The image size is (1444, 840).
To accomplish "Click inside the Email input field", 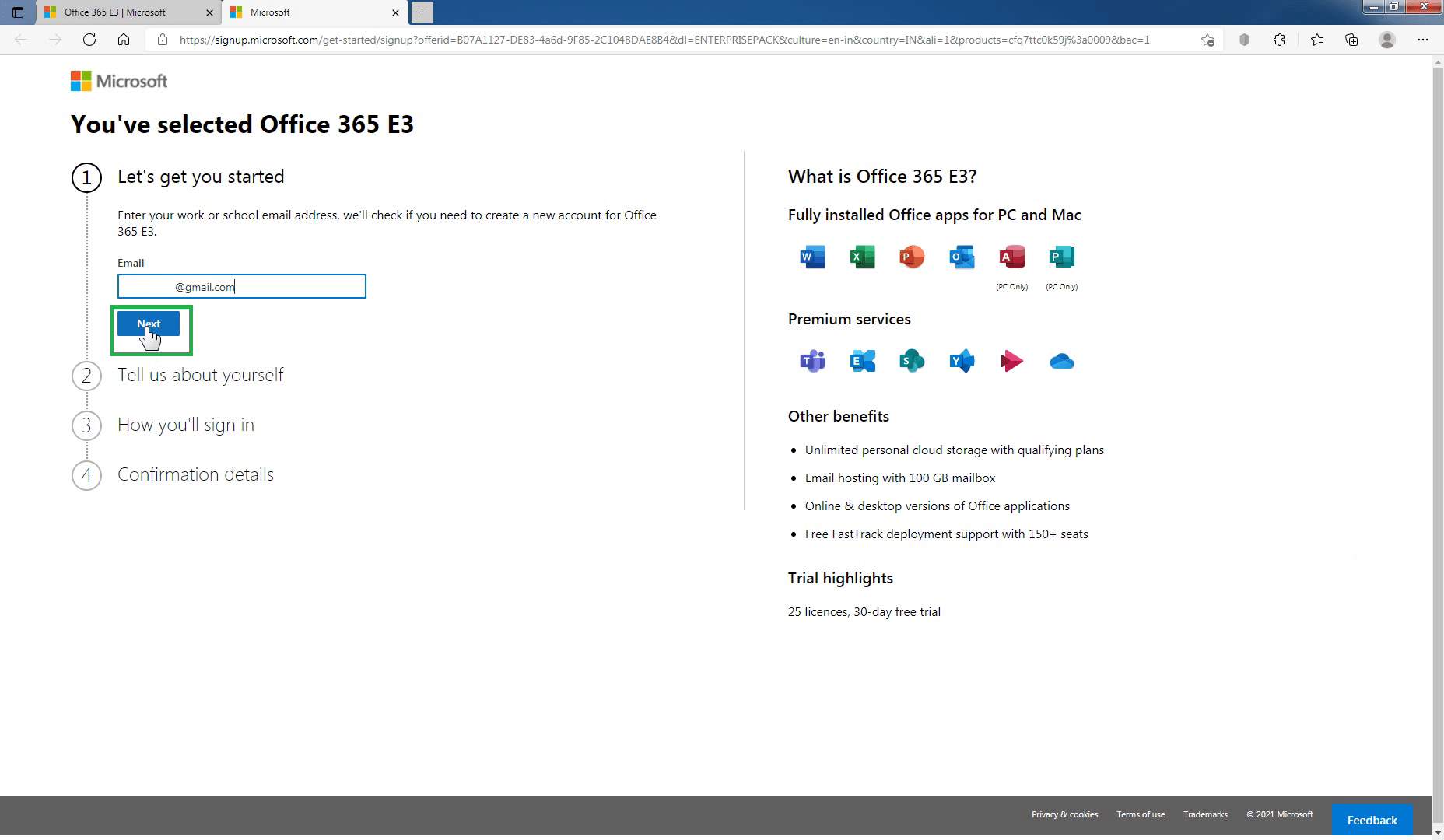I will (x=241, y=286).
